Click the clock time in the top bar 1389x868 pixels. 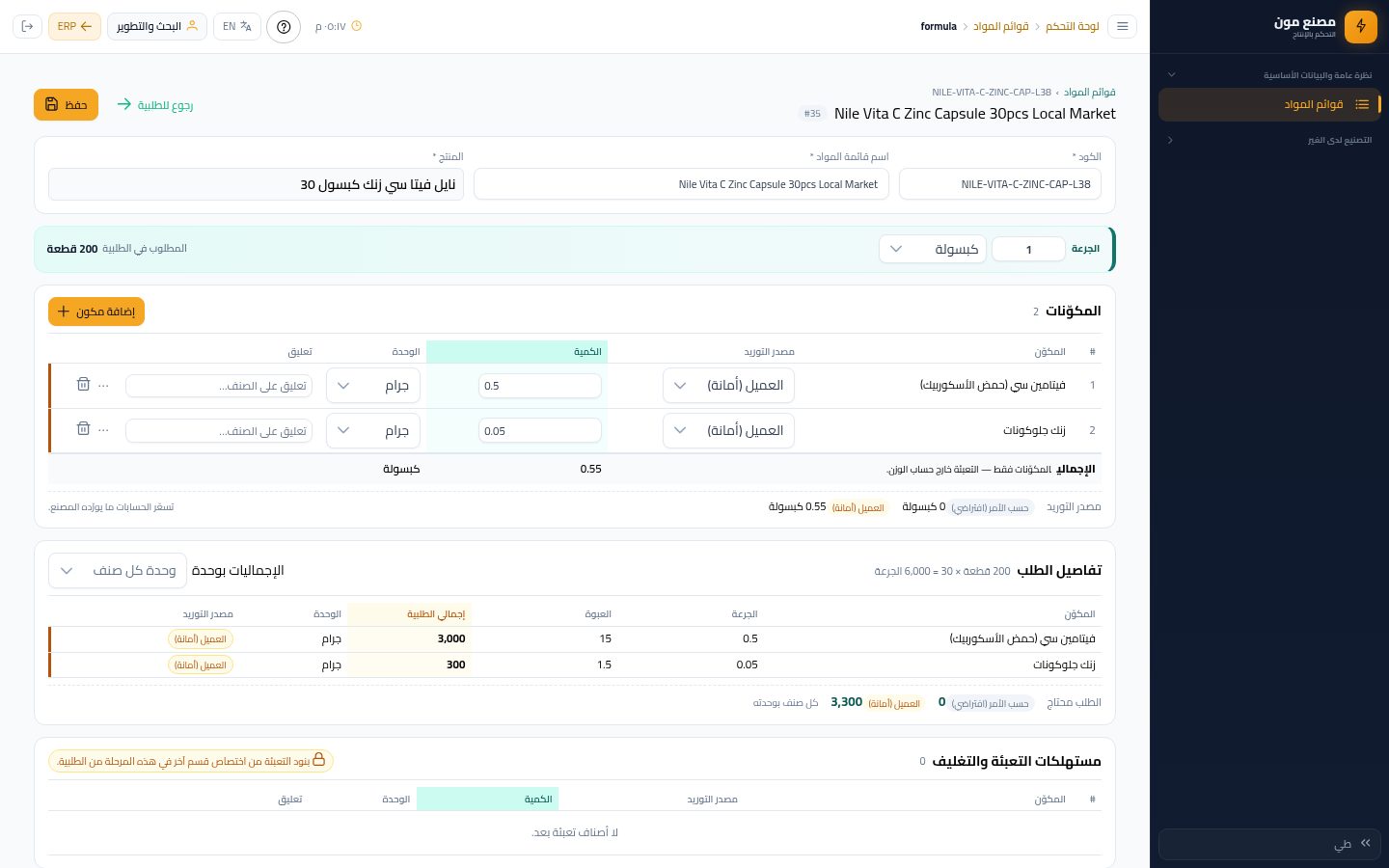click(x=338, y=26)
